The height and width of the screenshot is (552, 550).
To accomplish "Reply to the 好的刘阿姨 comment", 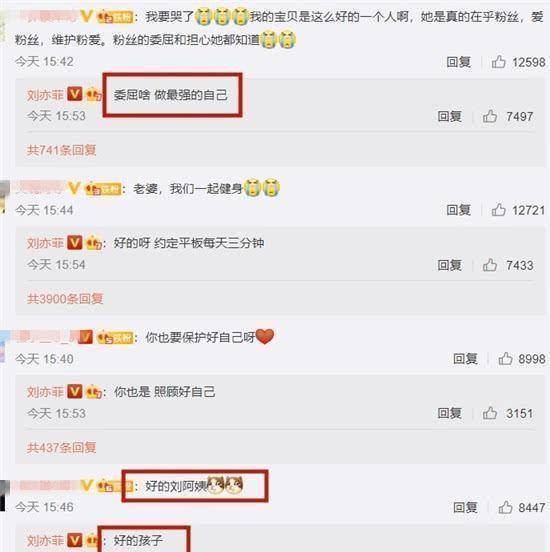I will pos(465,507).
